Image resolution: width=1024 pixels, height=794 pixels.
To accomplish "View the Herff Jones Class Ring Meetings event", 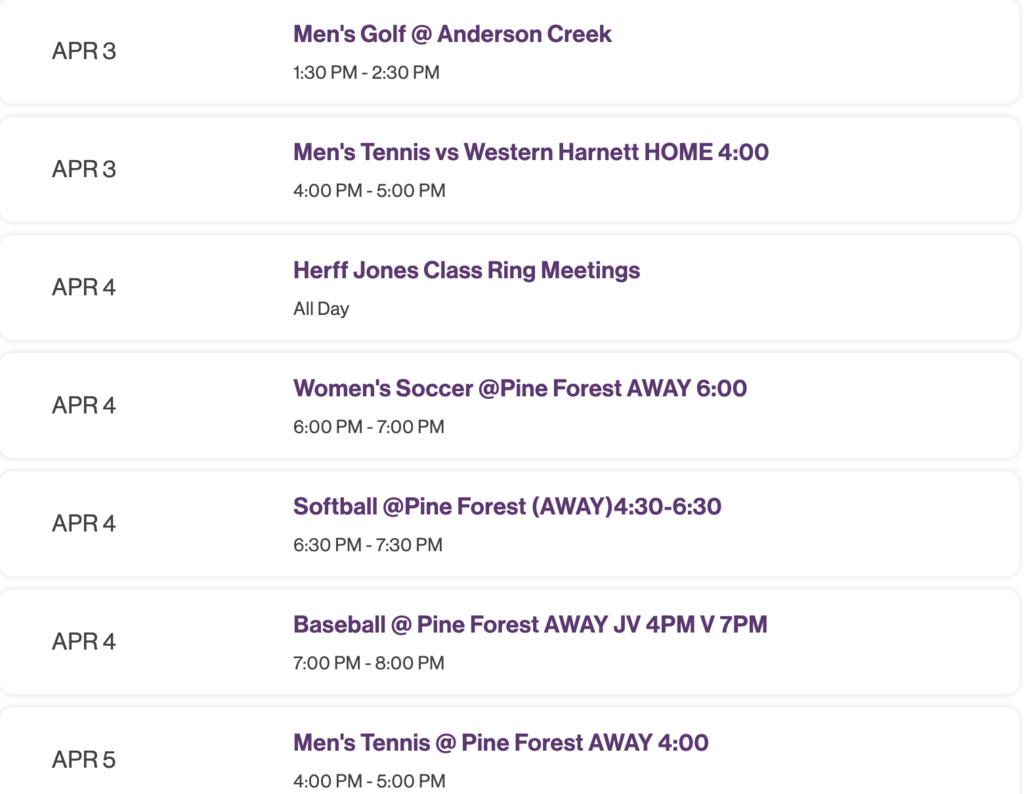I will [x=466, y=270].
